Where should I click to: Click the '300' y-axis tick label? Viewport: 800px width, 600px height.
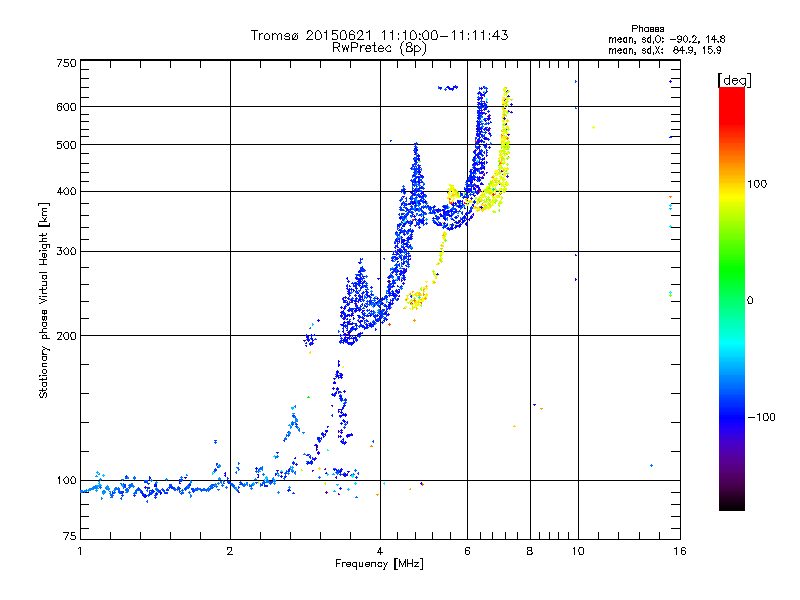point(66,252)
